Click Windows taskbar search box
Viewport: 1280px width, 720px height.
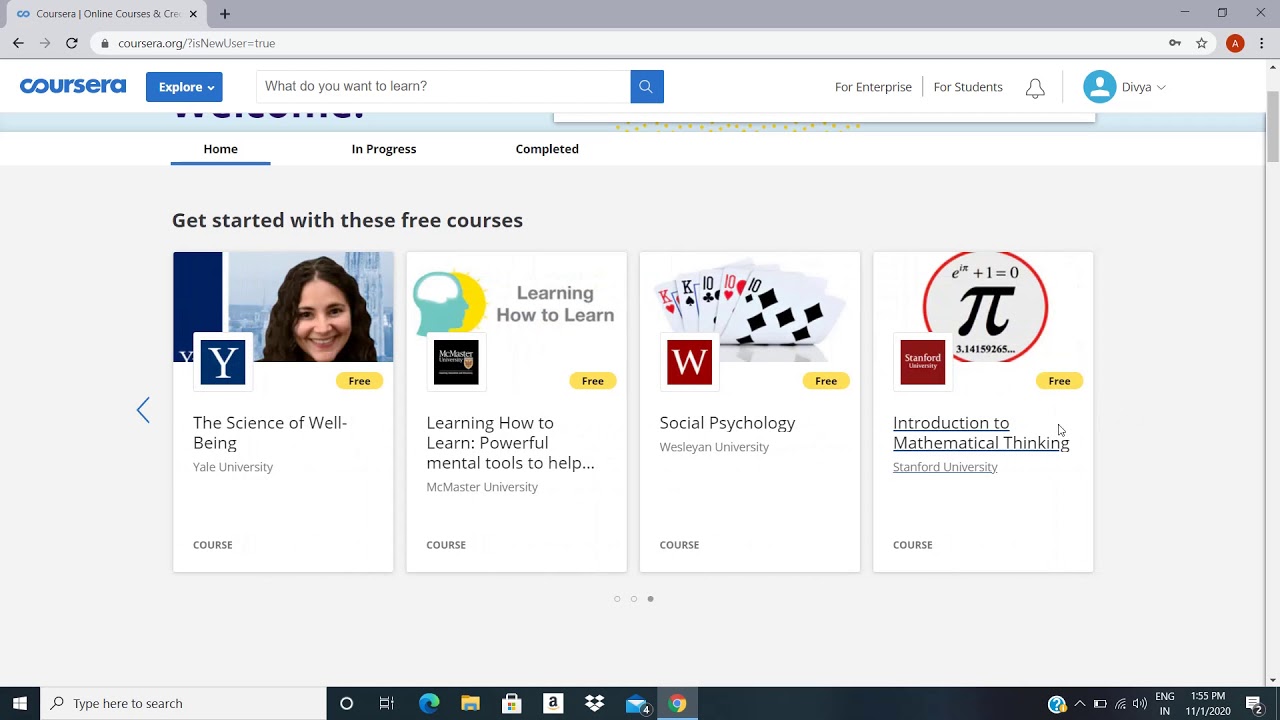tap(184, 703)
